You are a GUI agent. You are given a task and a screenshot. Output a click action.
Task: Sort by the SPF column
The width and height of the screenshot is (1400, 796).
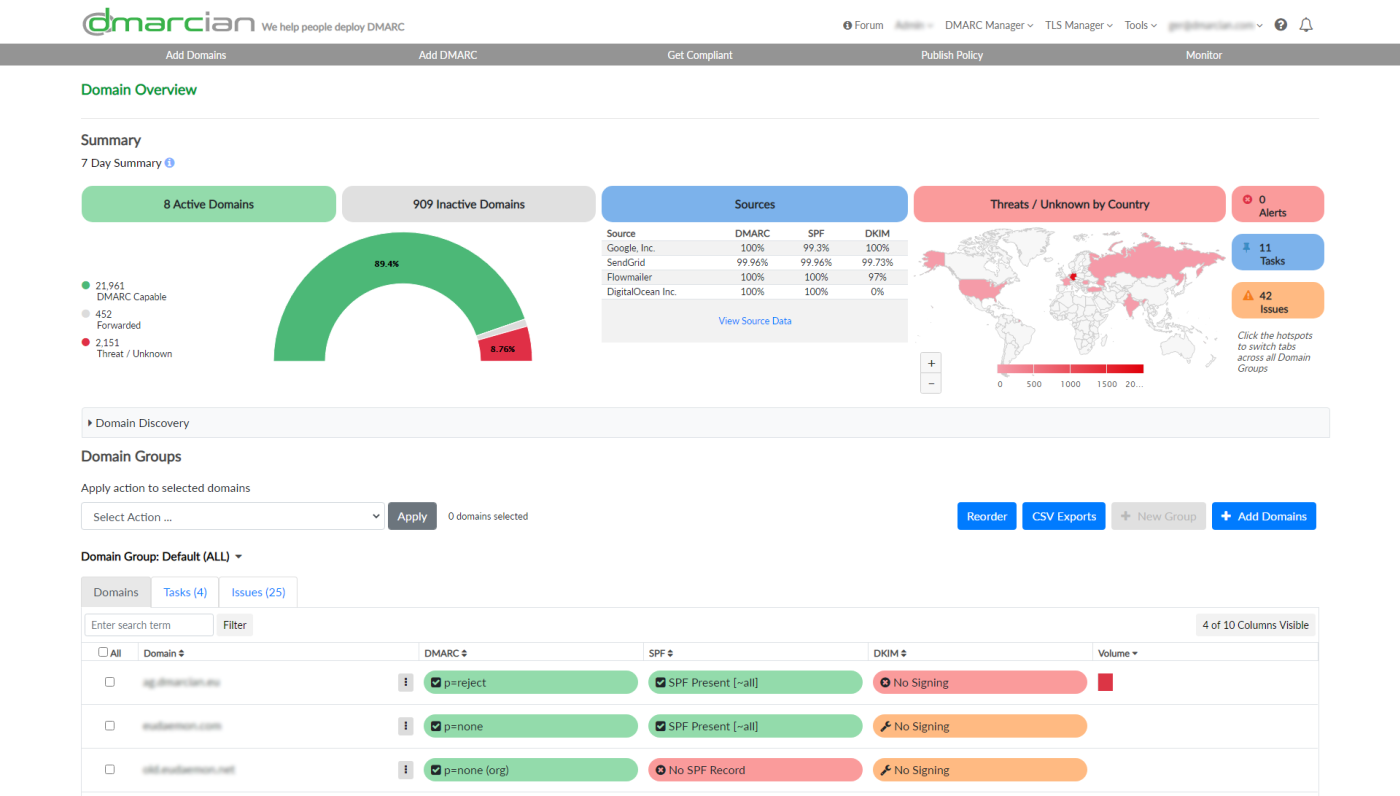(x=662, y=653)
